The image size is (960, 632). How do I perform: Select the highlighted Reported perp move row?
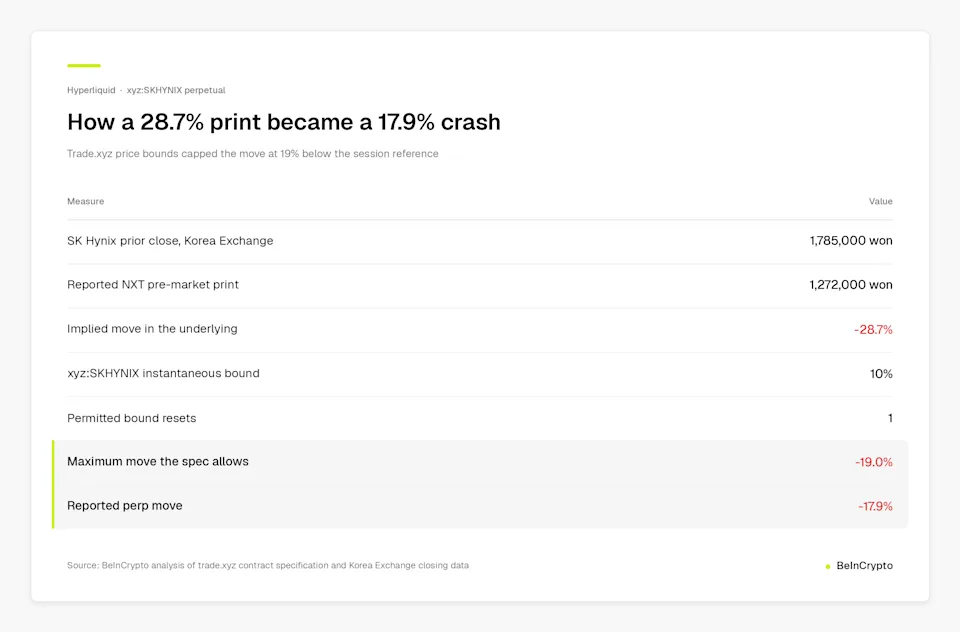(x=480, y=506)
